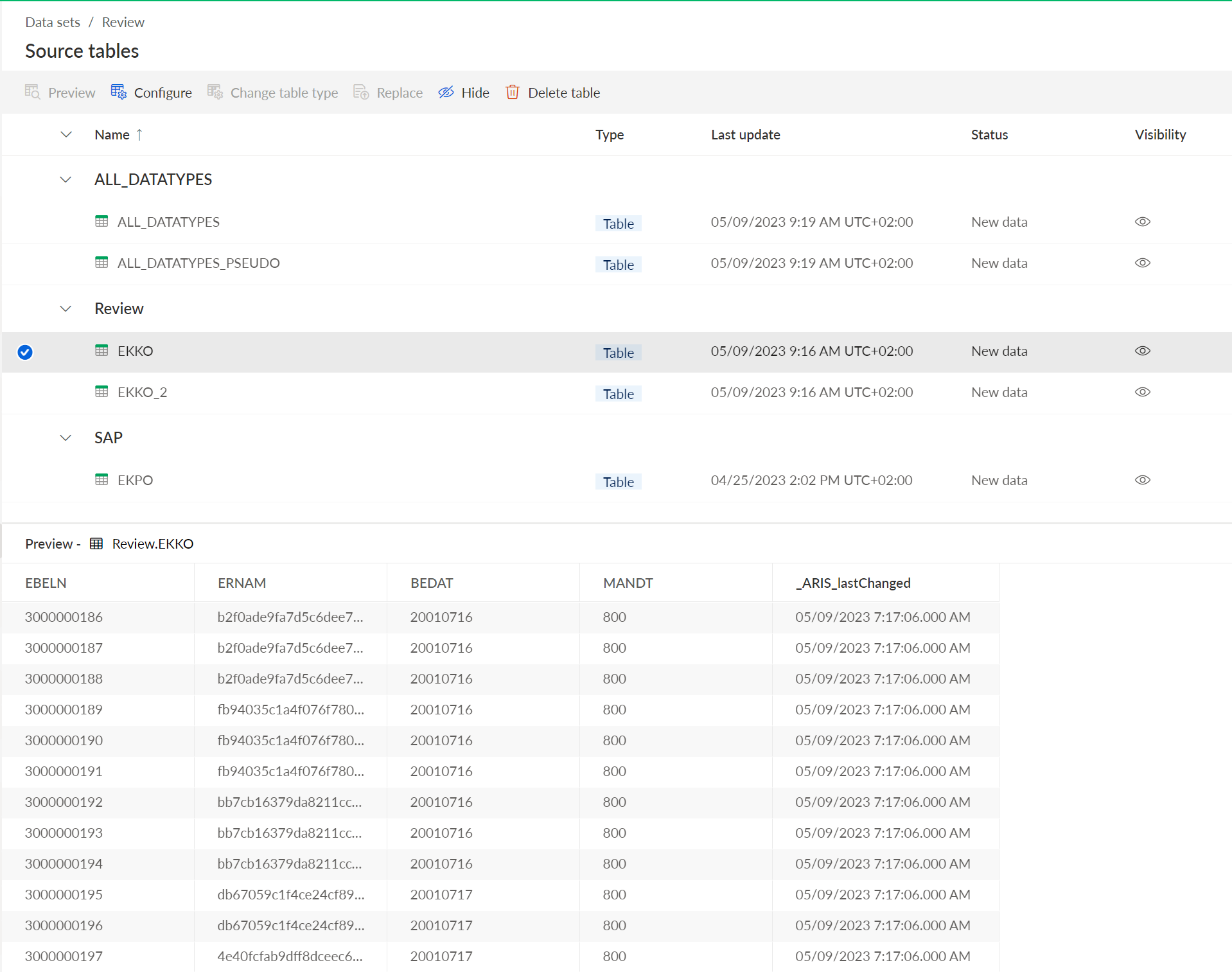Image resolution: width=1232 pixels, height=972 pixels.
Task: Click Source tables page title
Action: pyautogui.click(x=82, y=51)
